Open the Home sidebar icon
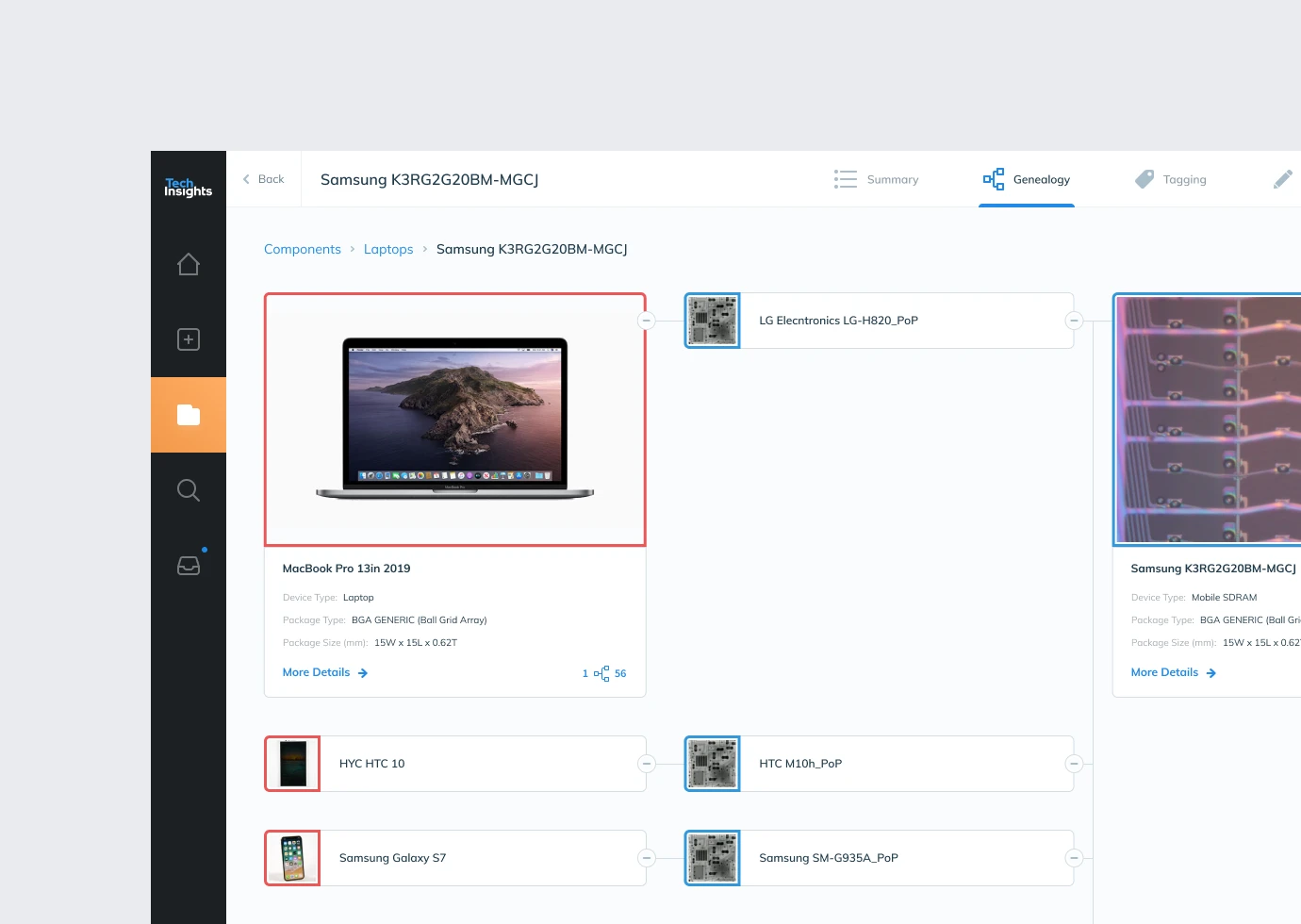 point(189,264)
